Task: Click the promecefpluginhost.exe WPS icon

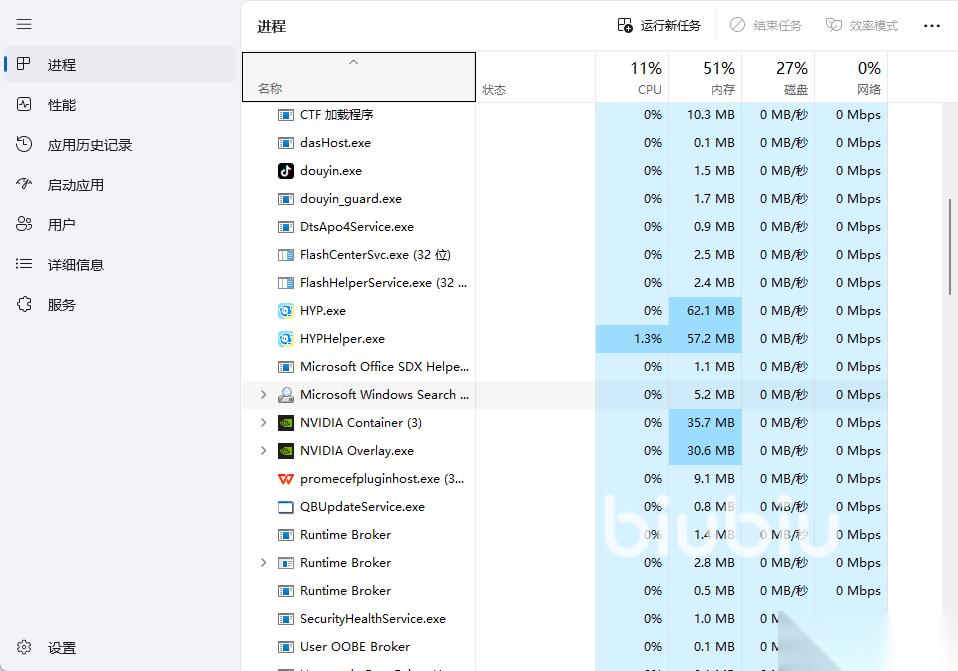Action: (x=286, y=479)
